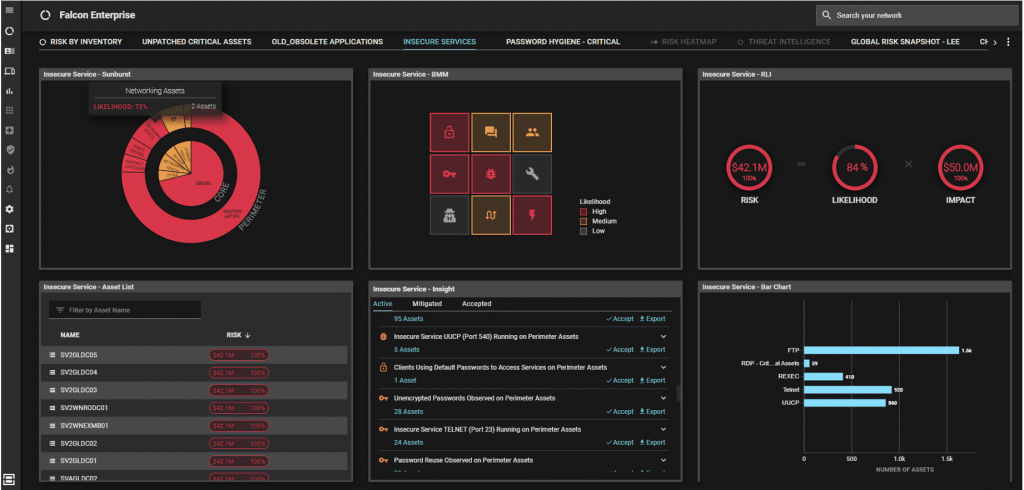Click the dotted grid icon in the sidebar
This screenshot has width=1024, height=490.
tap(9, 110)
